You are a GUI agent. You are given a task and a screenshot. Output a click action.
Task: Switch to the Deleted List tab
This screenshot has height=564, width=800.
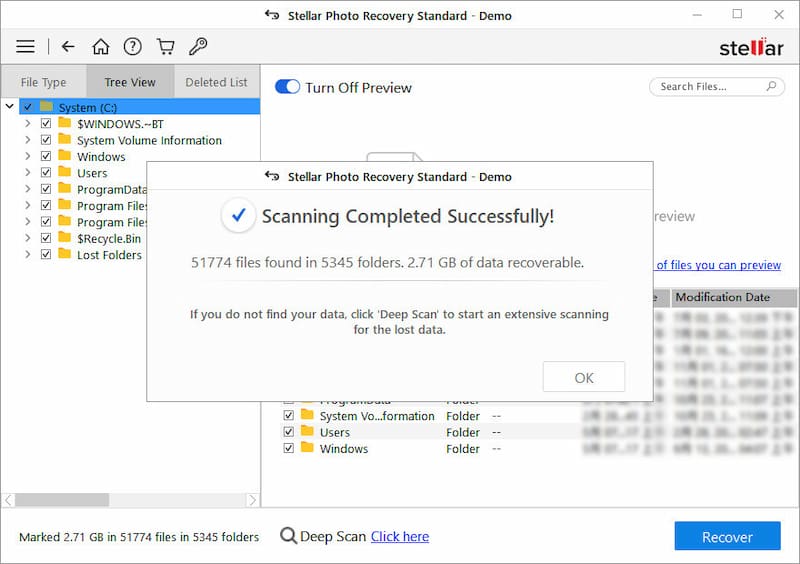[x=216, y=82]
